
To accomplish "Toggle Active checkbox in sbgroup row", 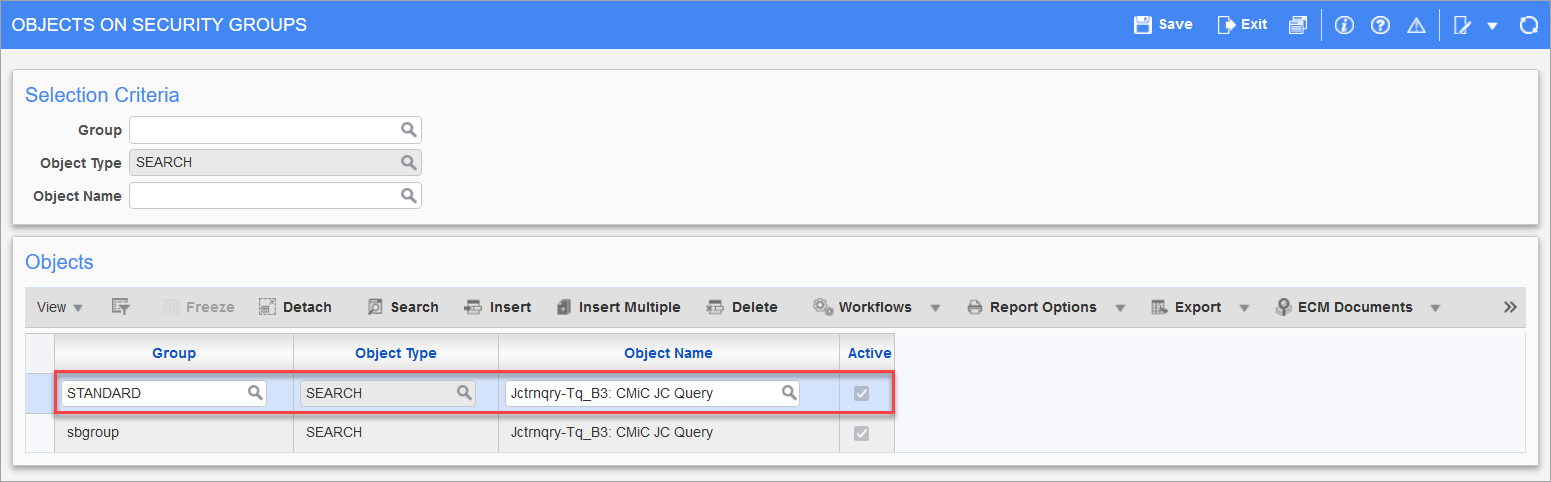I will 860,434.
